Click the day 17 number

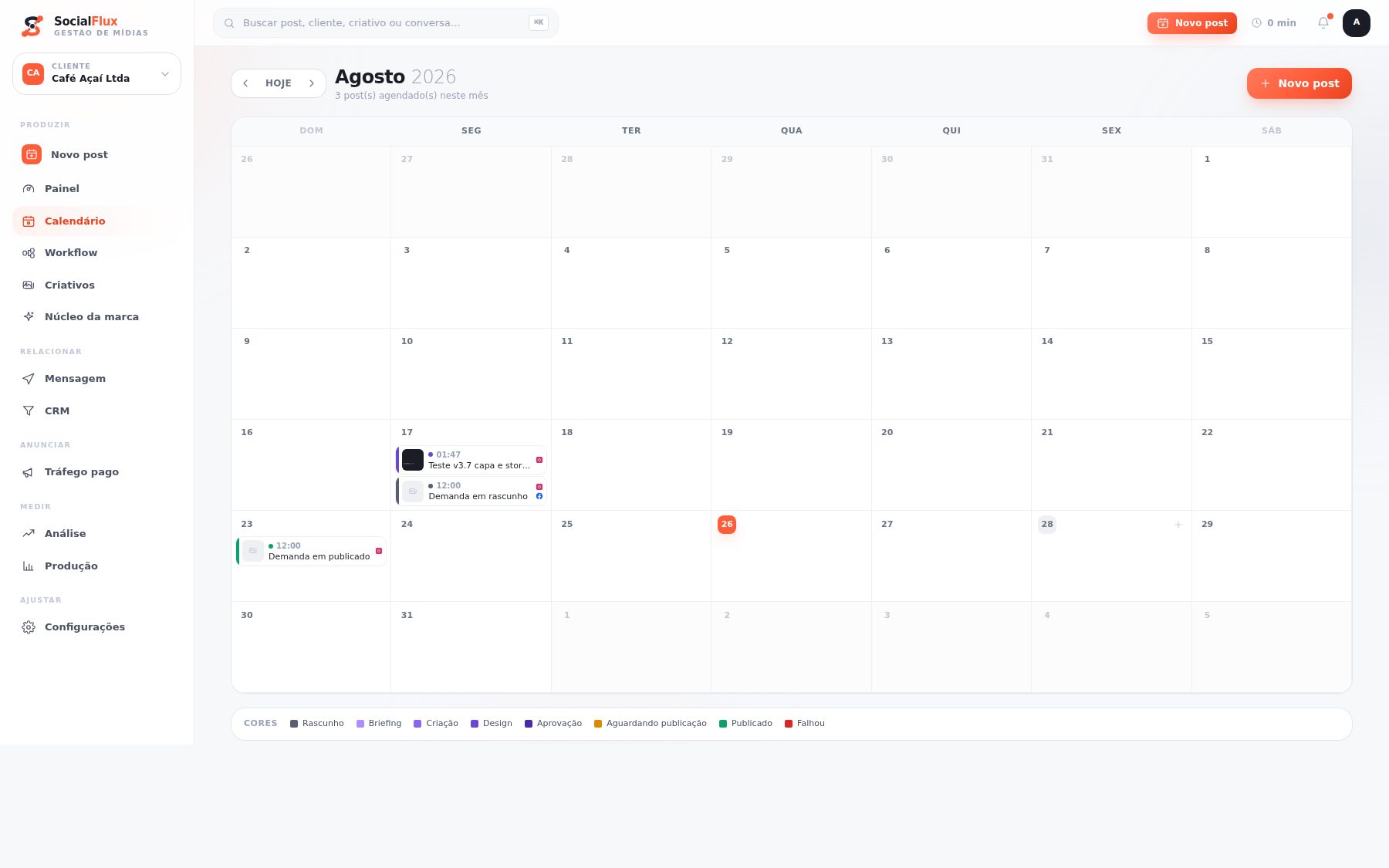tap(407, 433)
